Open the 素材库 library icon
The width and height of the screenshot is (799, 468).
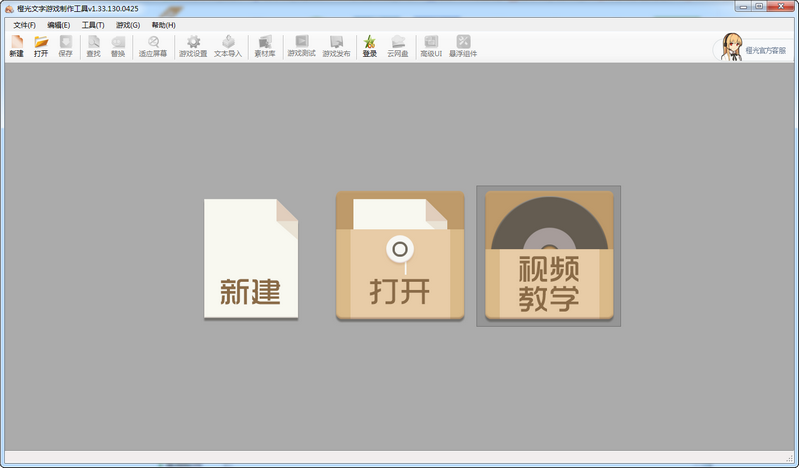[265, 46]
